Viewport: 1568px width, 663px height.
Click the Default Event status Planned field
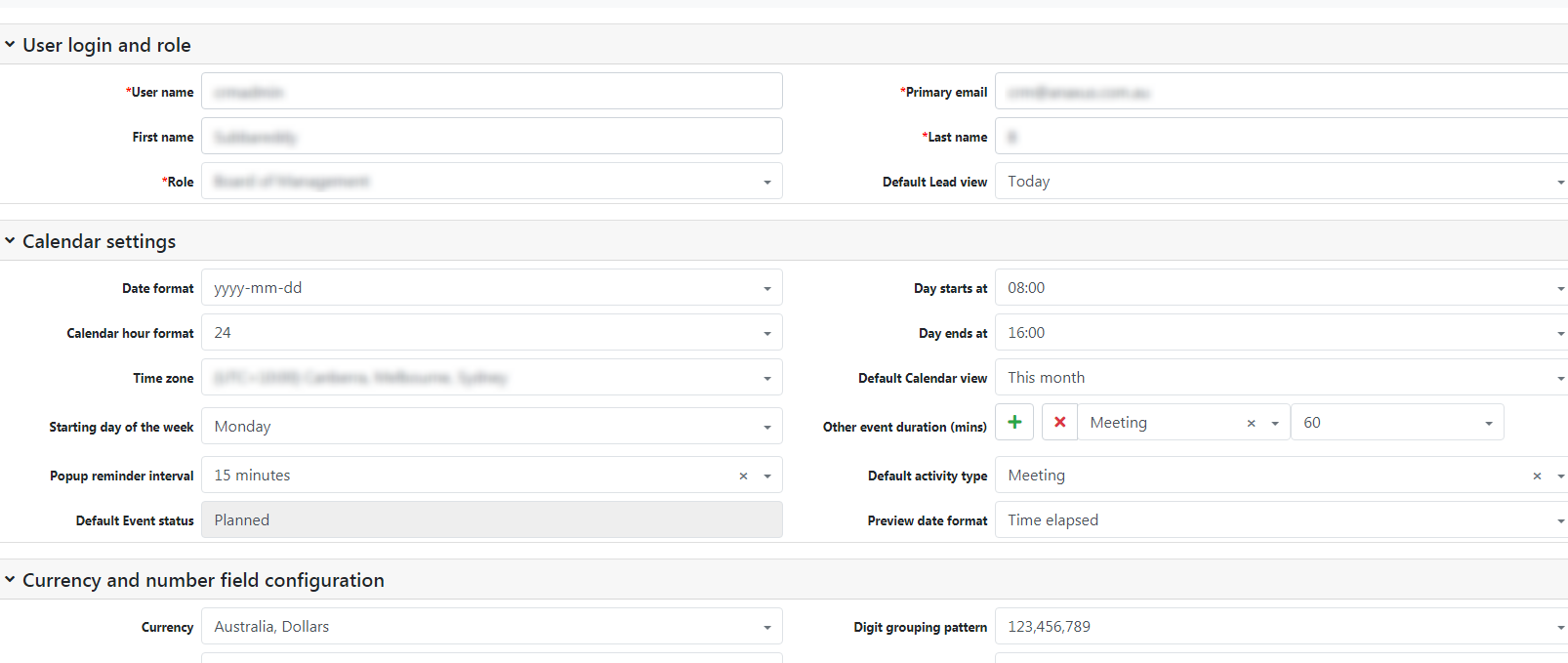492,519
